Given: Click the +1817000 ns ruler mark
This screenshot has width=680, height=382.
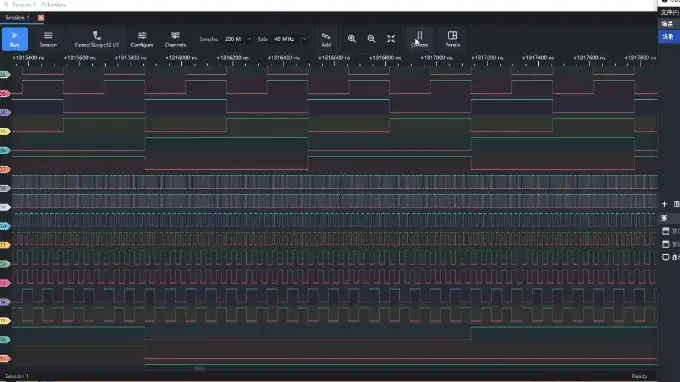Looking at the screenshot, I should coord(437,58).
